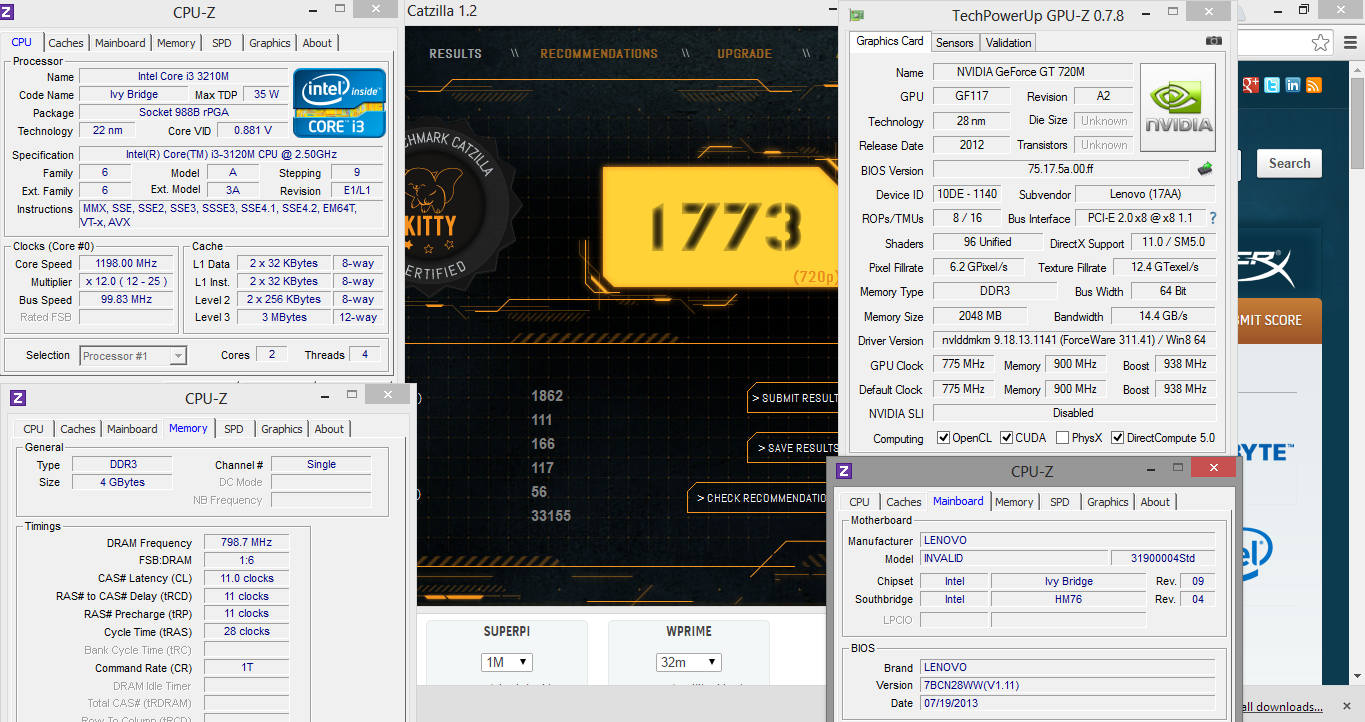Click the Southbridge HM76 field
1365x722 pixels.
[x=1068, y=599]
